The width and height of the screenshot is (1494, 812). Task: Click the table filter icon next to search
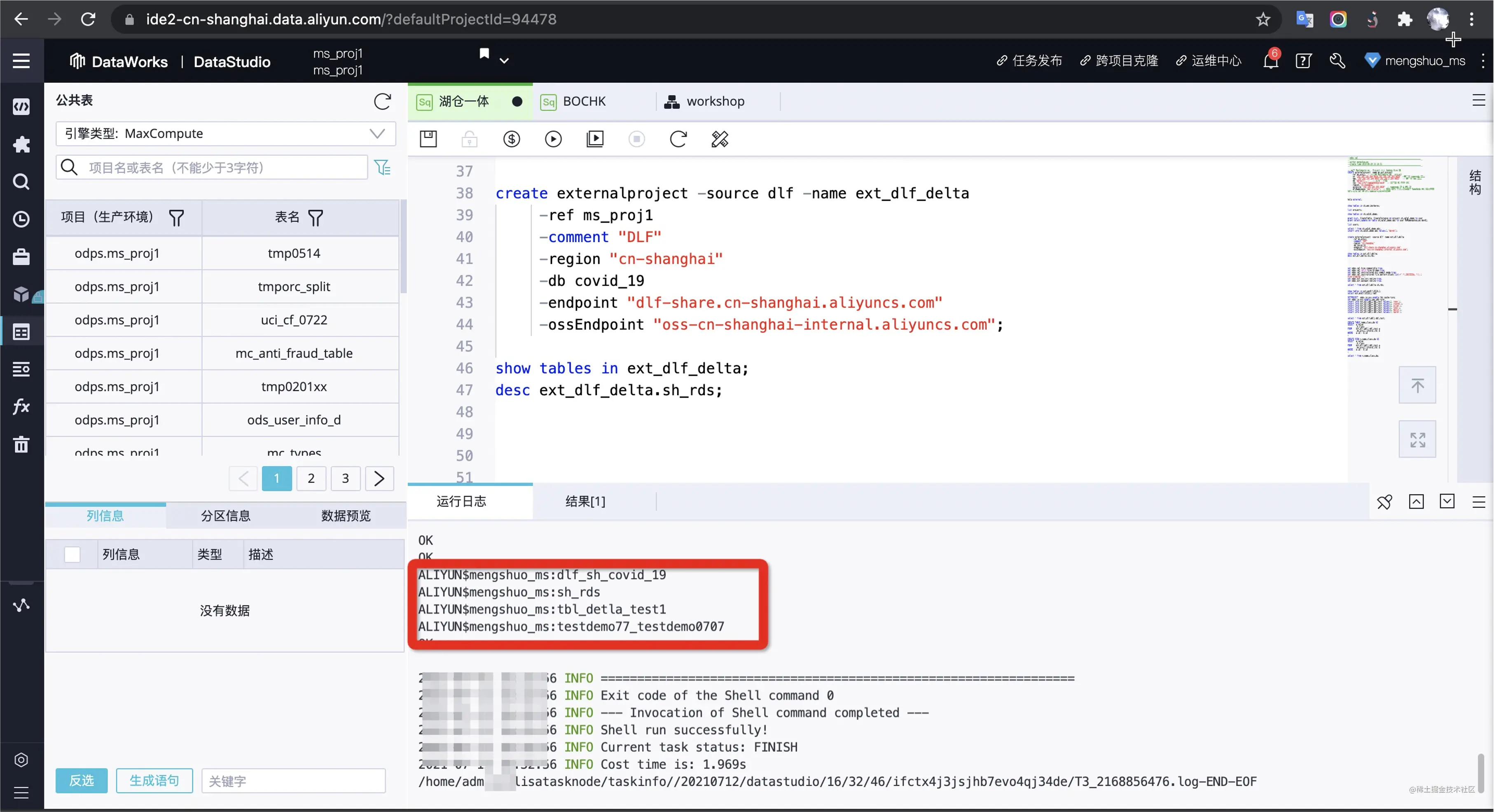(383, 168)
